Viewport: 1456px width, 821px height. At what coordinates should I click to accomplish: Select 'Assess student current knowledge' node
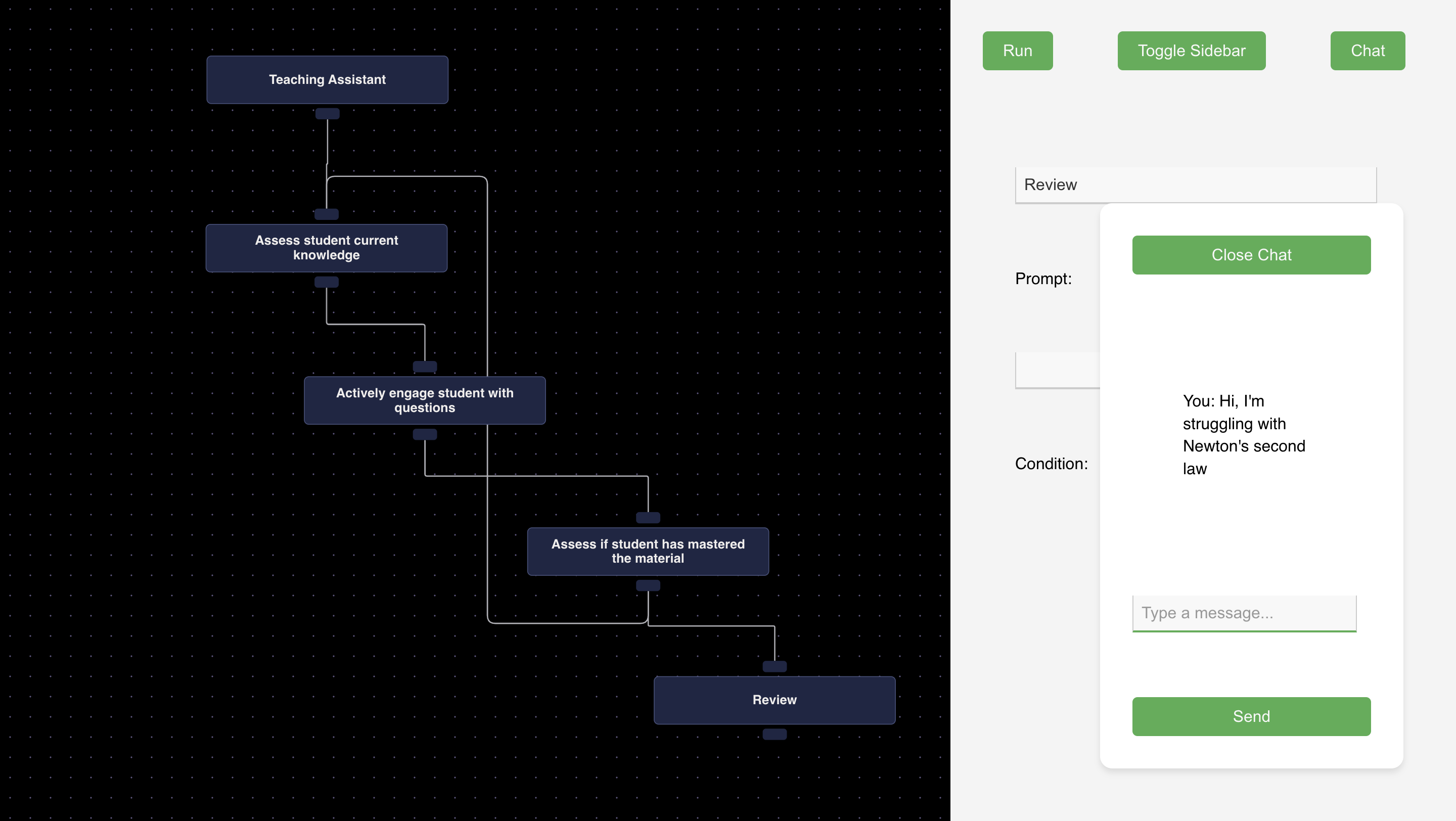(326, 248)
